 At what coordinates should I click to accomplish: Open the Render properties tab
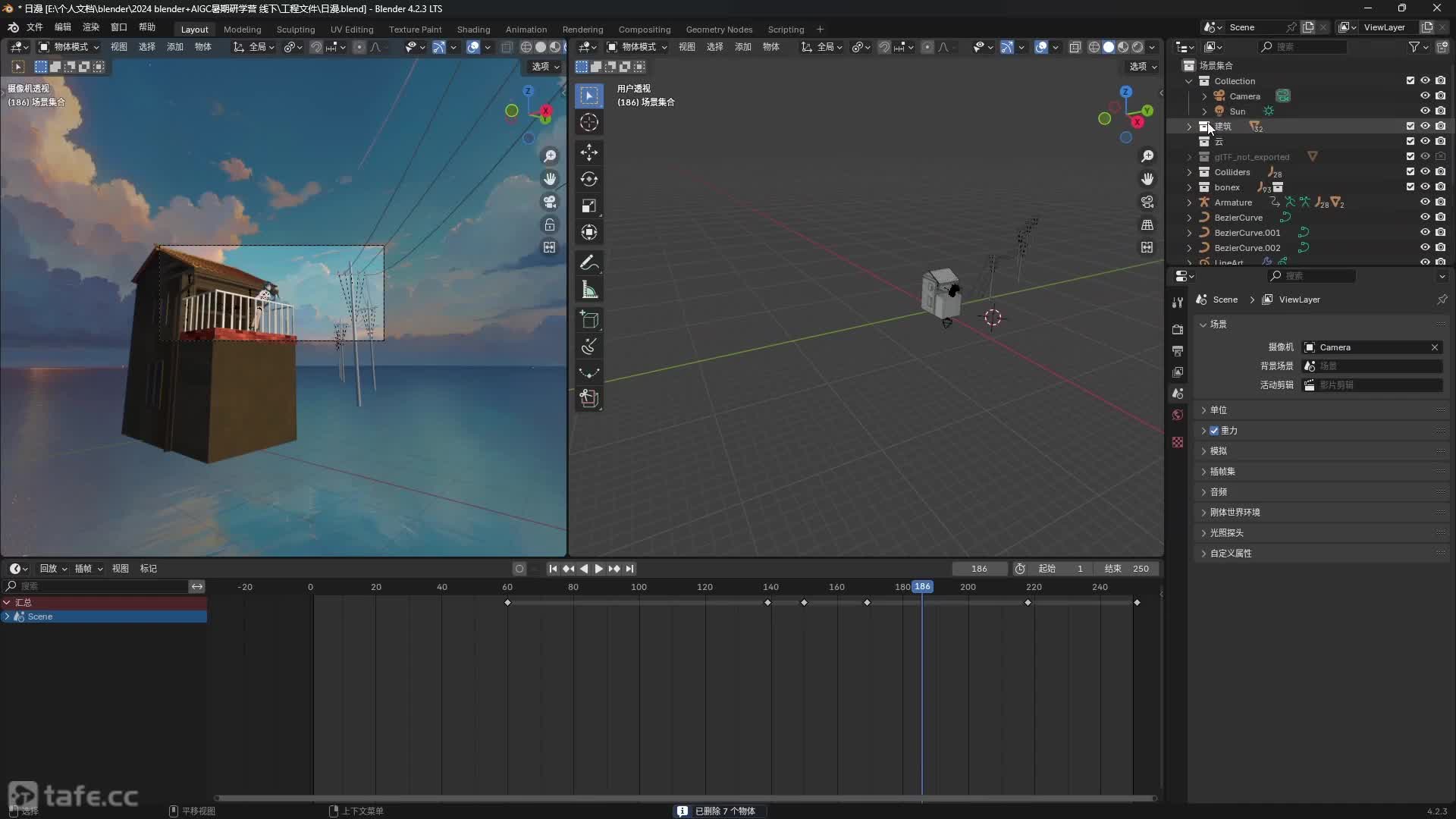tap(1178, 330)
